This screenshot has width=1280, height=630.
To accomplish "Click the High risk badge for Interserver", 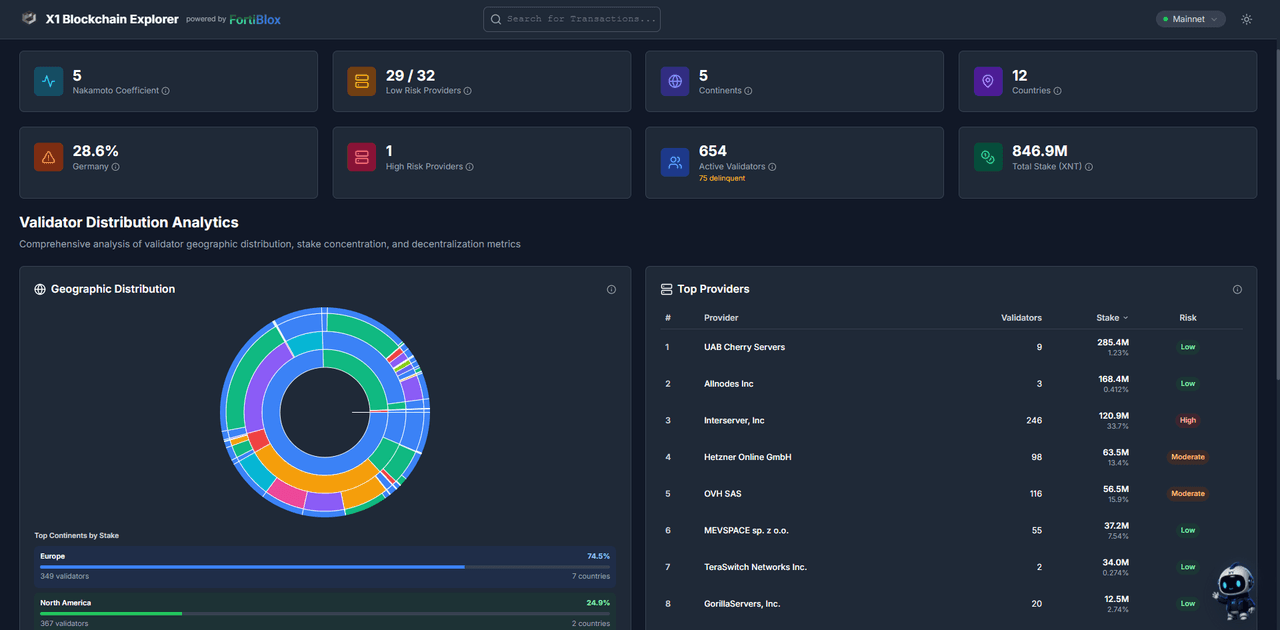I will pos(1188,420).
